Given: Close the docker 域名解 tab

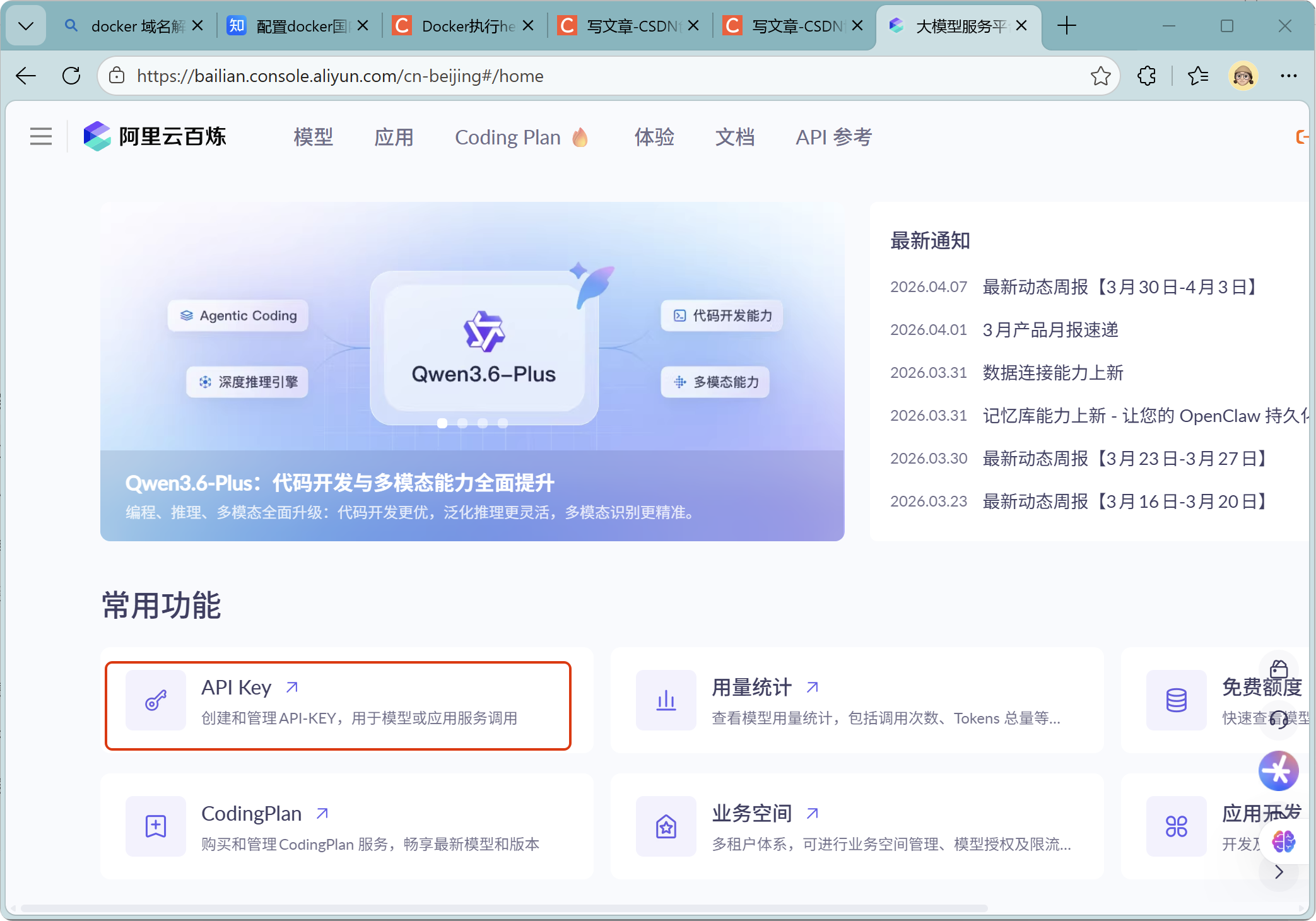Looking at the screenshot, I should [197, 26].
